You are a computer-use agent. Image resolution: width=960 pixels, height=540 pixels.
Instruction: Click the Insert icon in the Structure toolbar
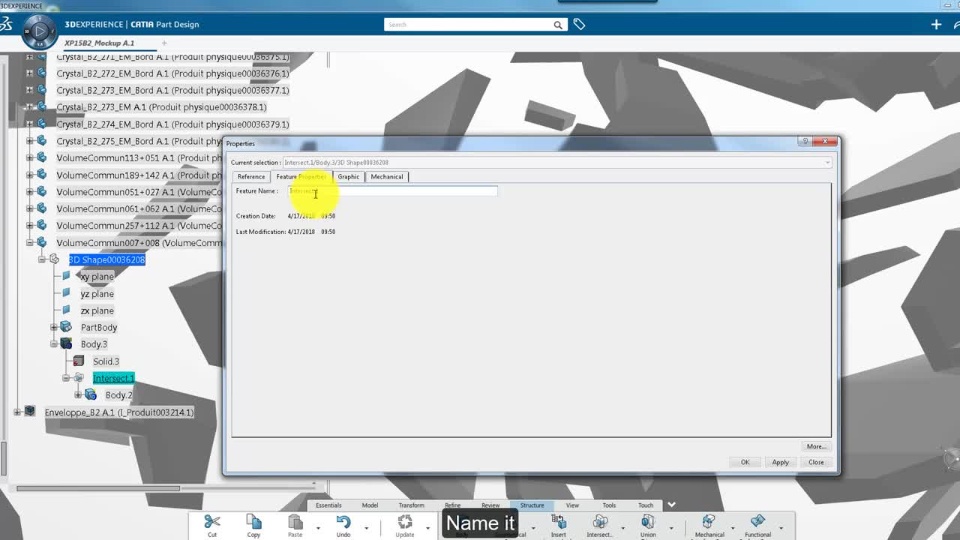pyautogui.click(x=558, y=522)
